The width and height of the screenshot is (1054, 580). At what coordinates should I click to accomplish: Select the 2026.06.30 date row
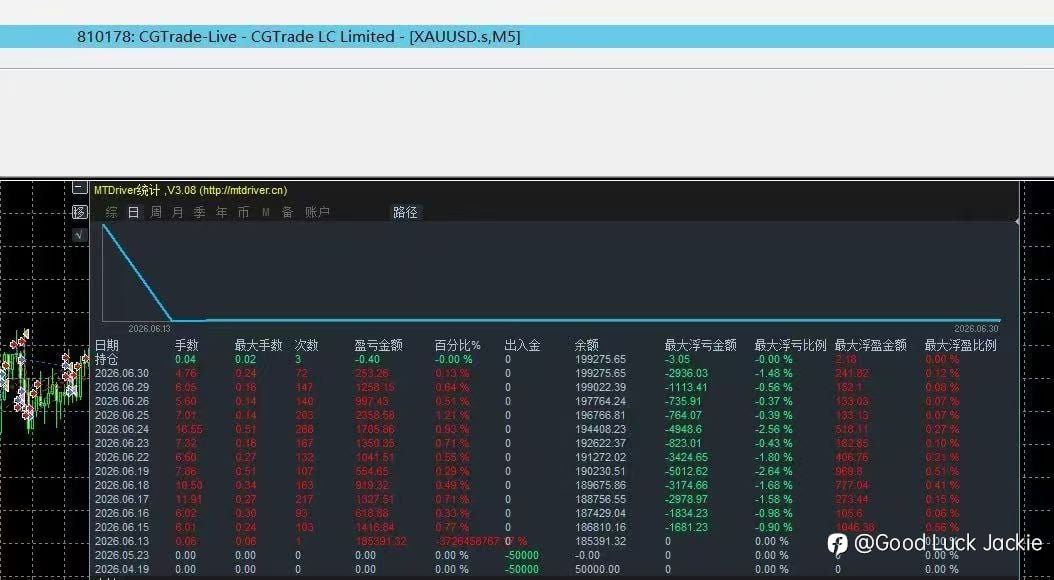tap(122, 373)
